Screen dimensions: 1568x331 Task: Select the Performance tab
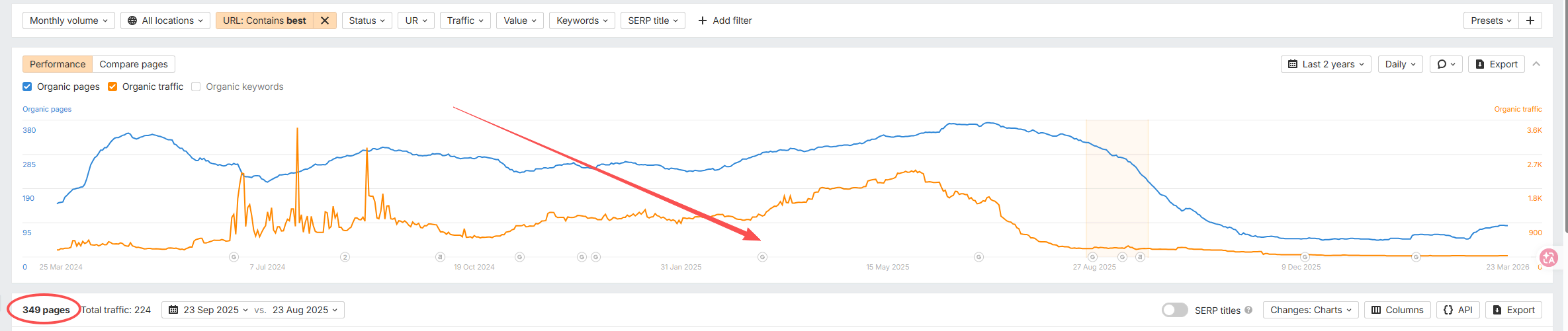[58, 64]
